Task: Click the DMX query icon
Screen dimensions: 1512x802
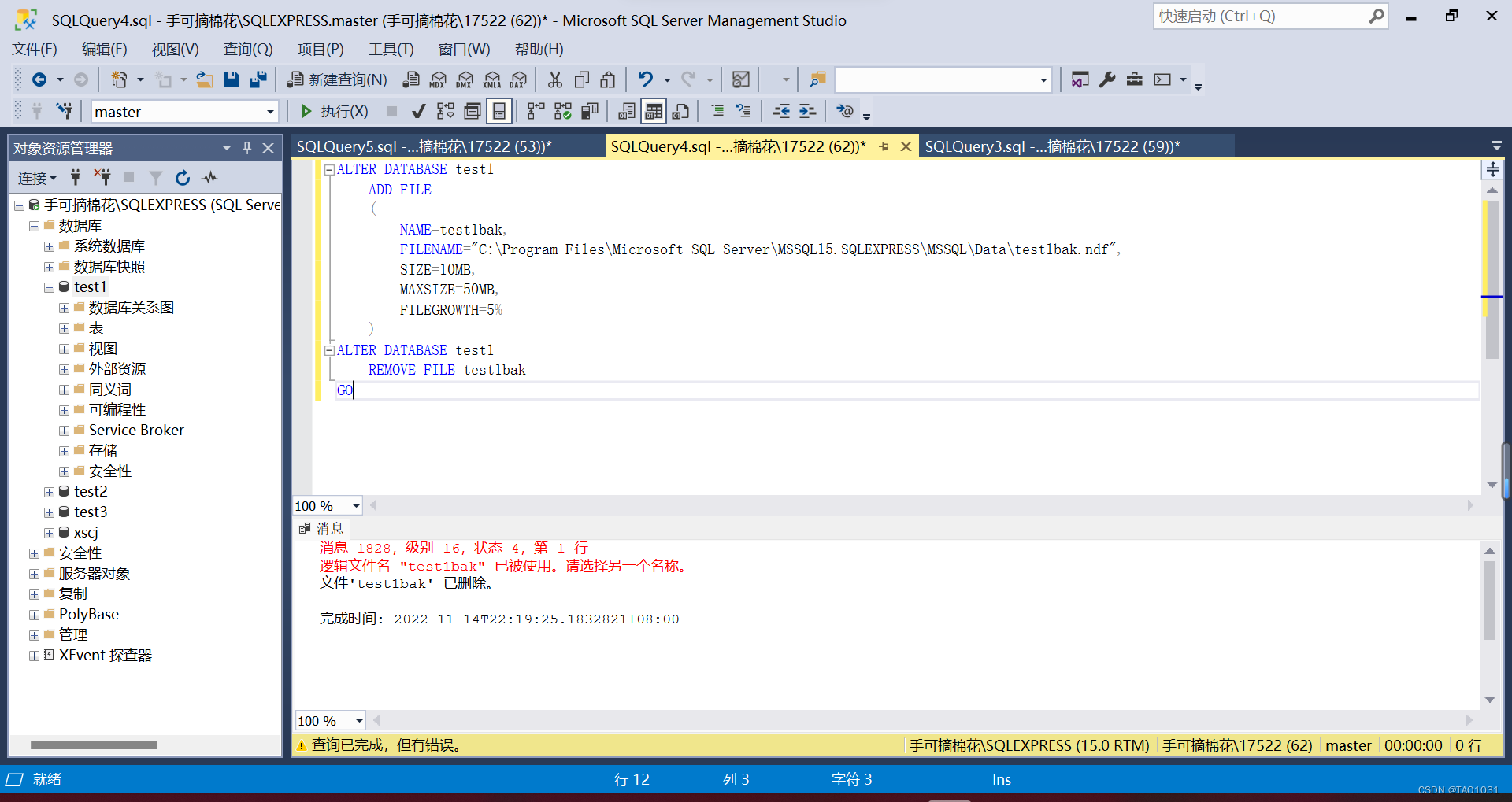Action: coord(465,79)
